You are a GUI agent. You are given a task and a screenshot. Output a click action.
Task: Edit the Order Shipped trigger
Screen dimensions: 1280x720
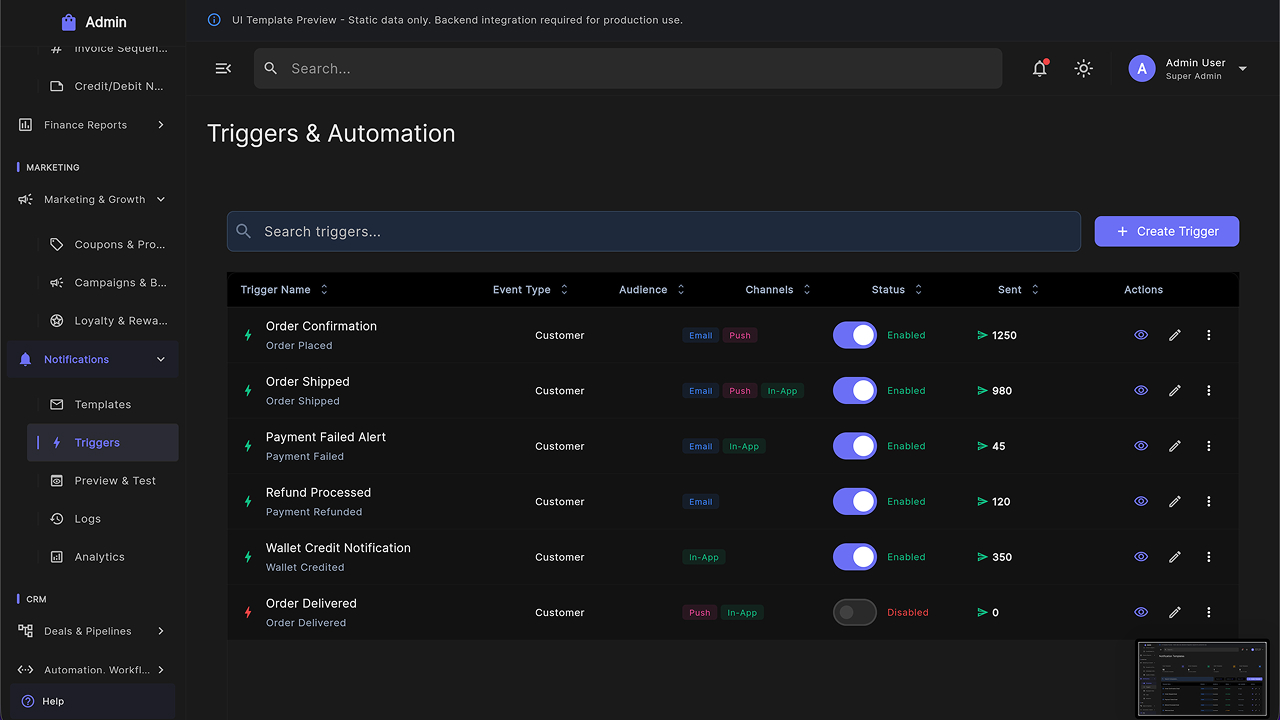tap(1175, 391)
